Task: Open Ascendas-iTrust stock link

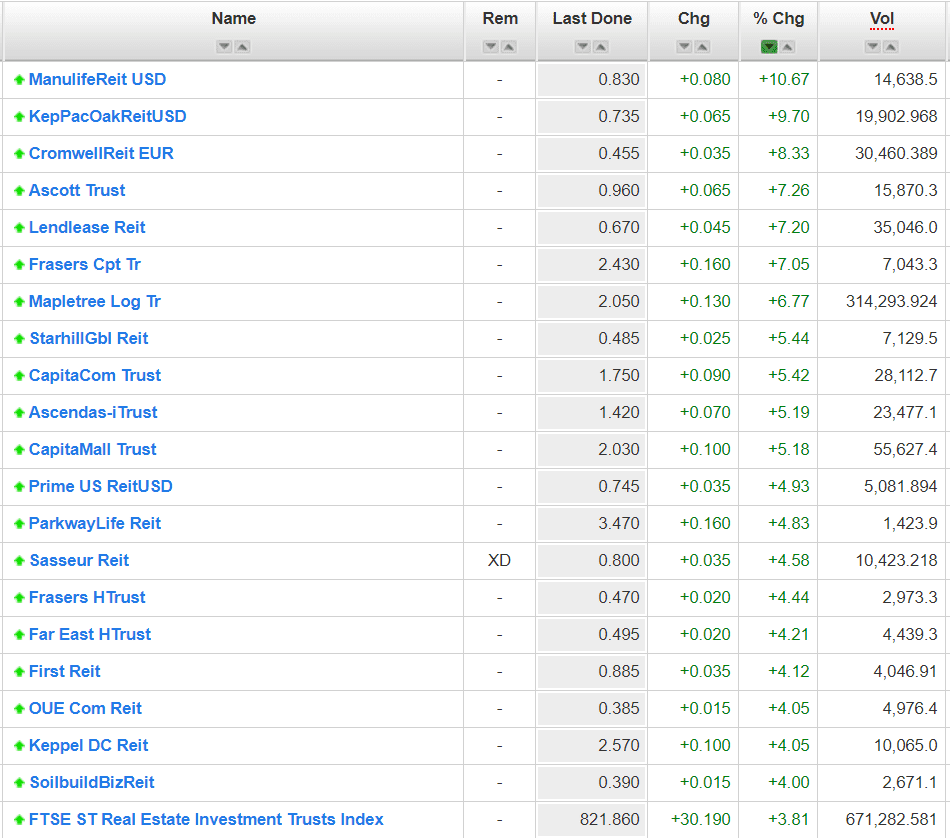Action: tap(93, 412)
